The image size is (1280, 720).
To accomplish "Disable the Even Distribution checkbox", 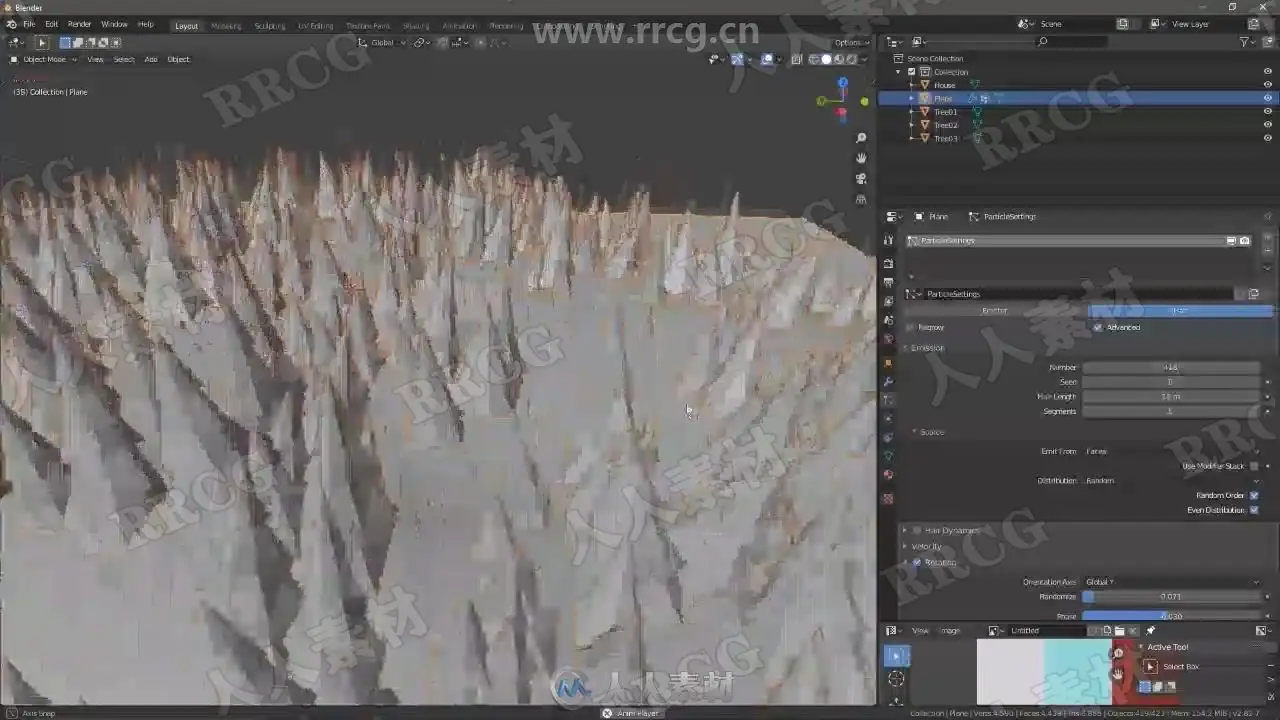I will tap(1254, 510).
